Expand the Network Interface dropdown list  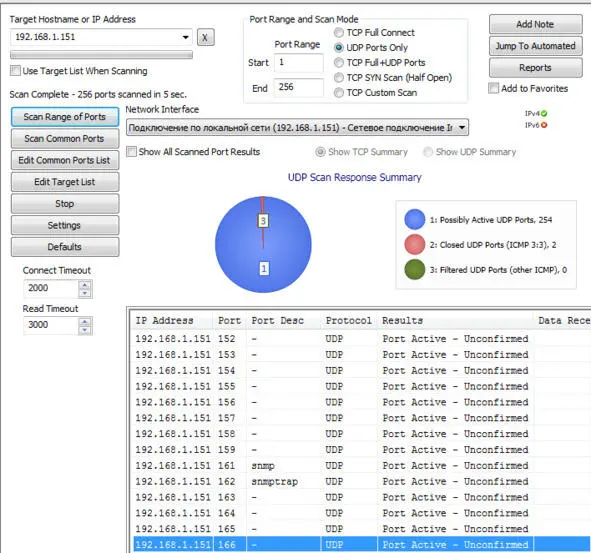462,127
